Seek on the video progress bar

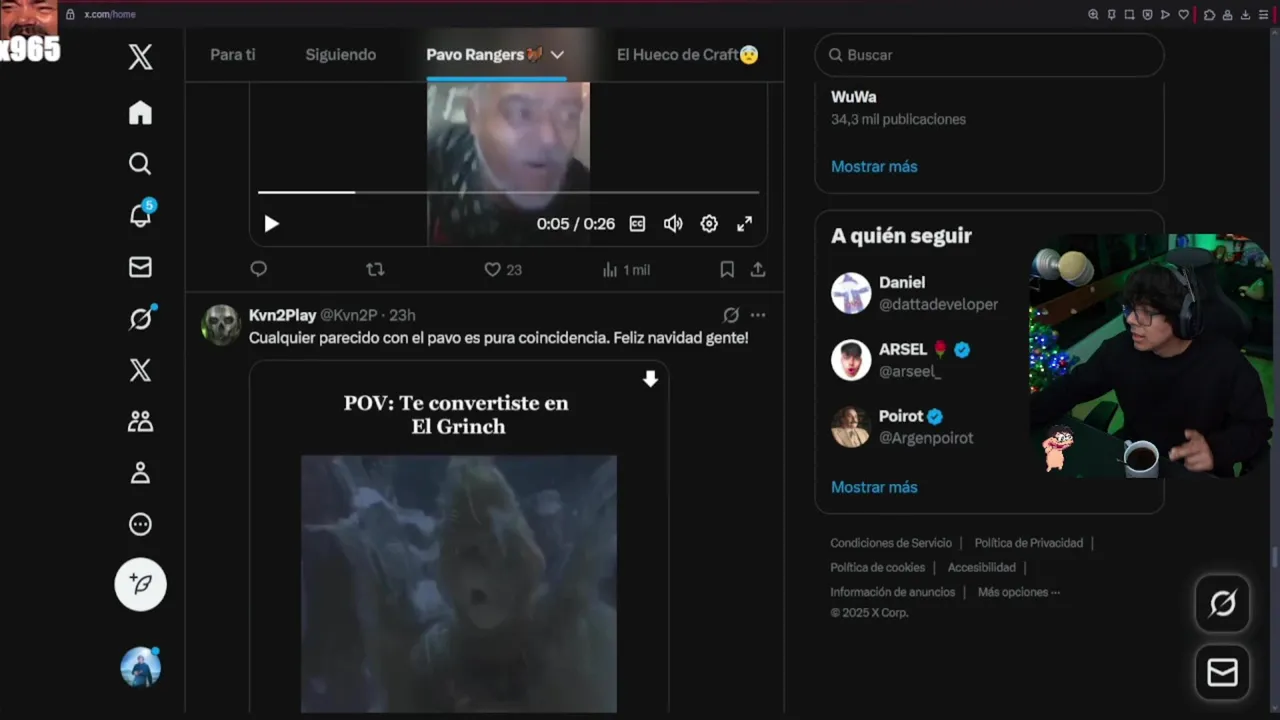point(508,192)
